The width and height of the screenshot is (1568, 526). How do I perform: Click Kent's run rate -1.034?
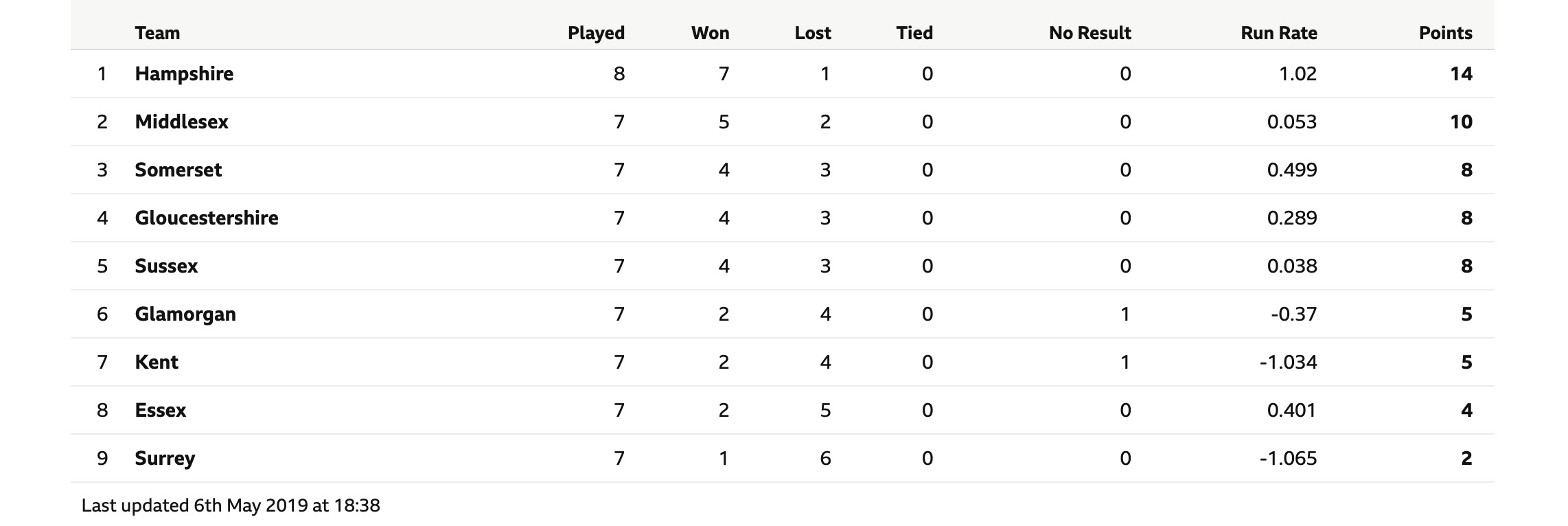pyautogui.click(x=1289, y=362)
